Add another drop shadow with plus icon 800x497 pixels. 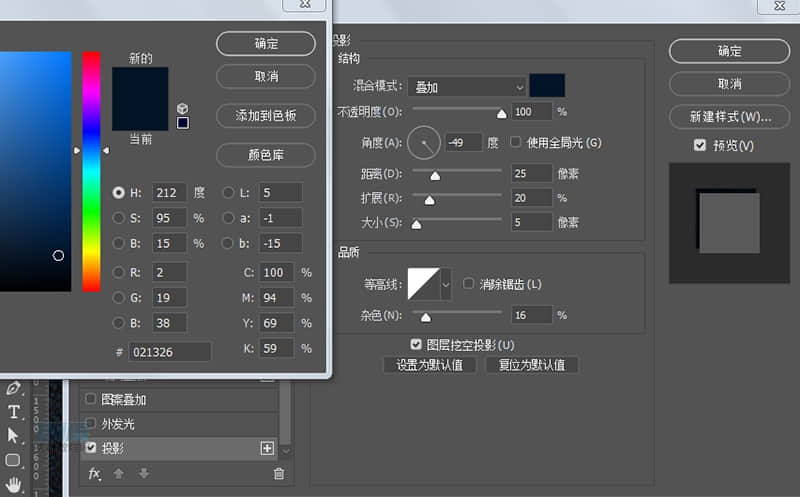coord(267,448)
